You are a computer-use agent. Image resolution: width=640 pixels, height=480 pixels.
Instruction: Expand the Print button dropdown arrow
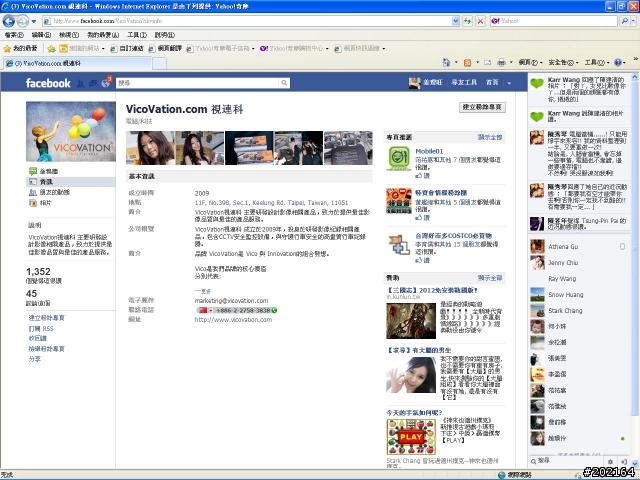[511, 62]
